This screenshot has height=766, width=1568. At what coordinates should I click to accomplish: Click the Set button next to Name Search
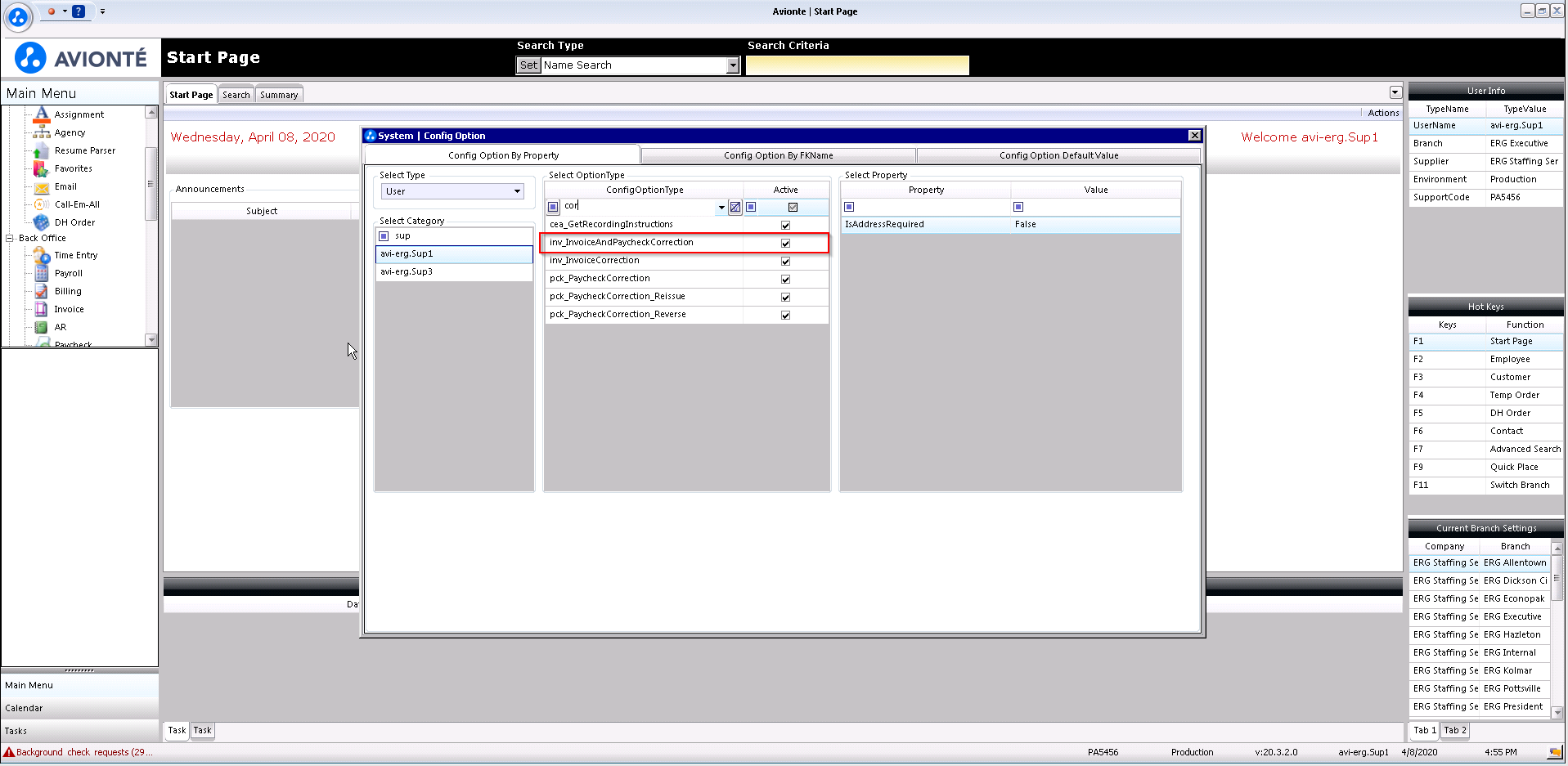[x=529, y=65]
